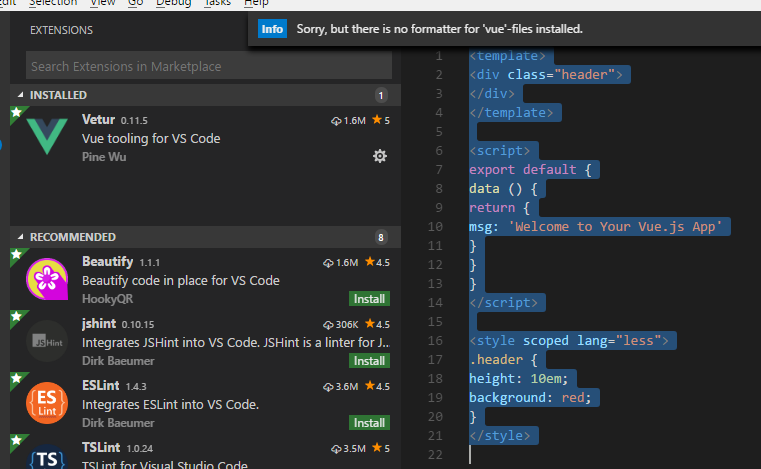Click code line 'export default {'

pyautogui.click(x=530, y=169)
